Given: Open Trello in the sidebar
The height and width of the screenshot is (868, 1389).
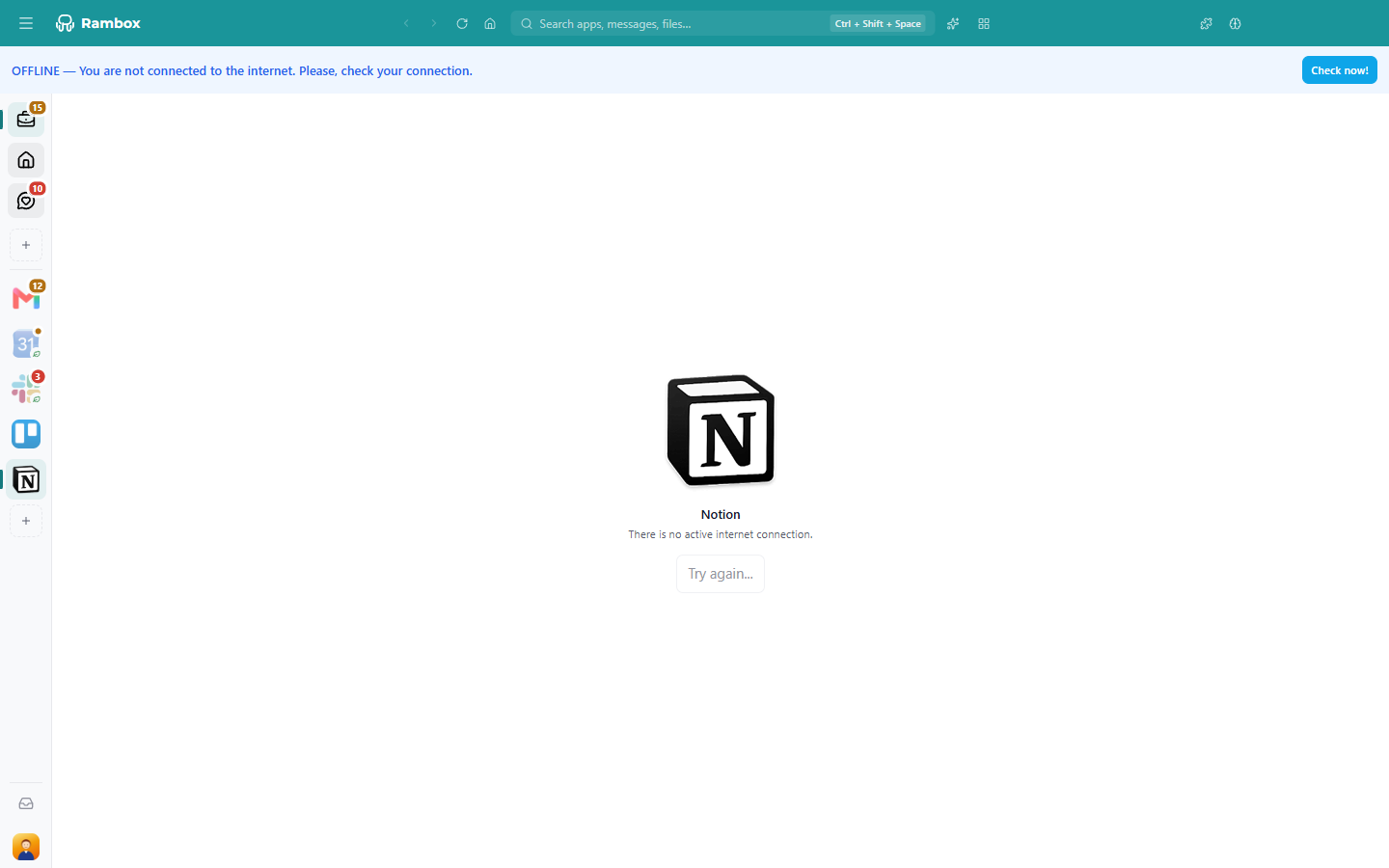Looking at the screenshot, I should click(x=26, y=434).
